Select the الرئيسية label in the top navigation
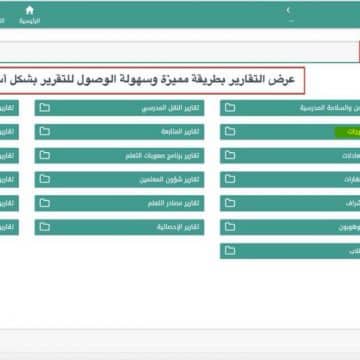Viewport: 360px width, 360px height. (x=30, y=21)
